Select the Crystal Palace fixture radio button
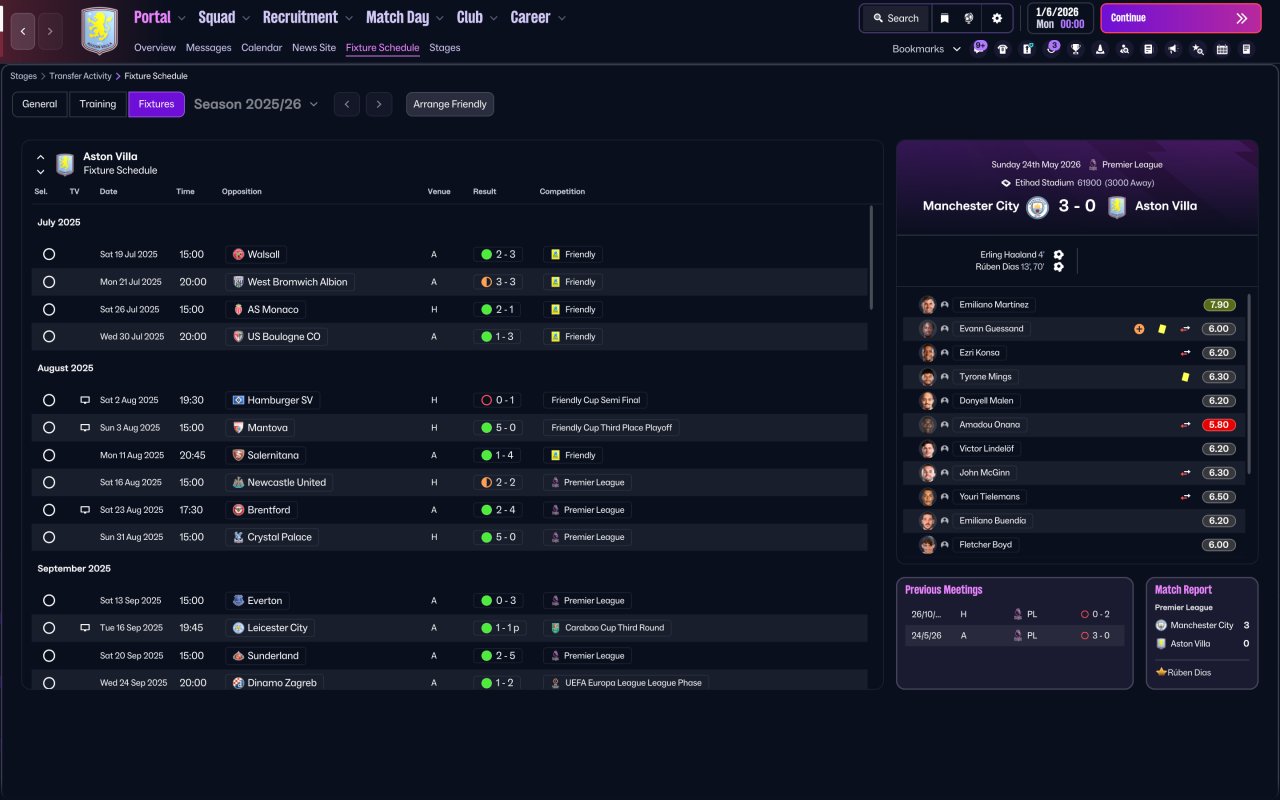The width and height of the screenshot is (1280, 800). point(49,537)
